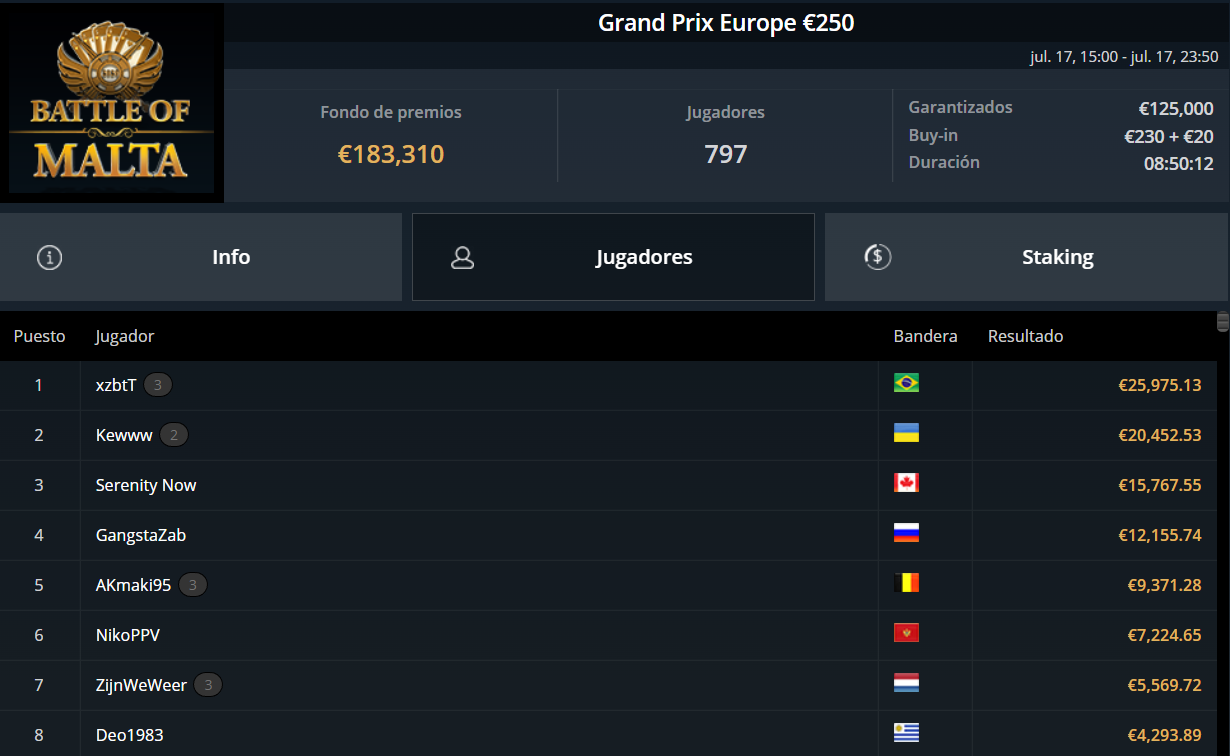
Task: Click guaranteed amount €125,000
Action: tap(1176, 109)
